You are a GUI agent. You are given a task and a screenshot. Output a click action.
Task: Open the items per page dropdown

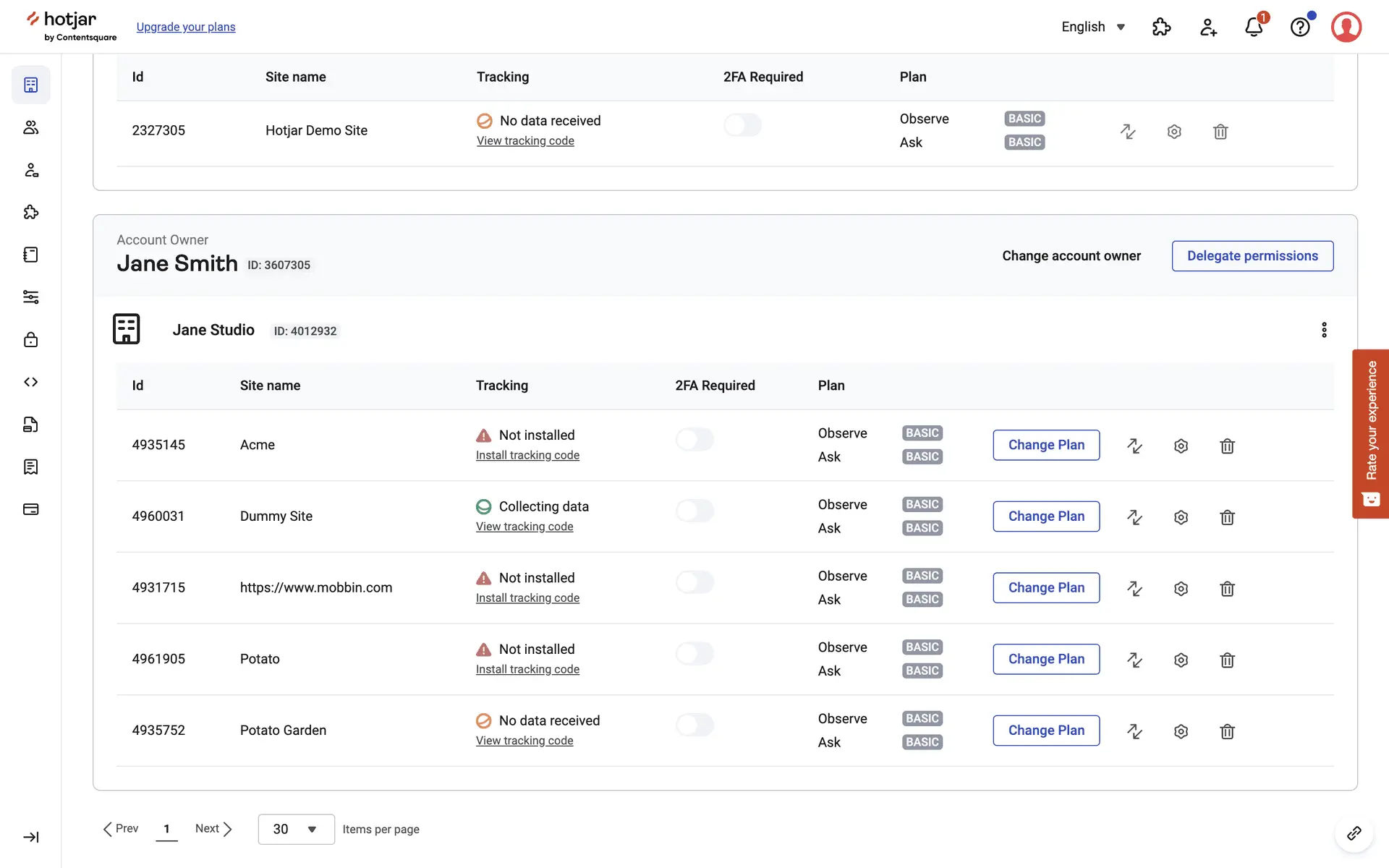296,829
